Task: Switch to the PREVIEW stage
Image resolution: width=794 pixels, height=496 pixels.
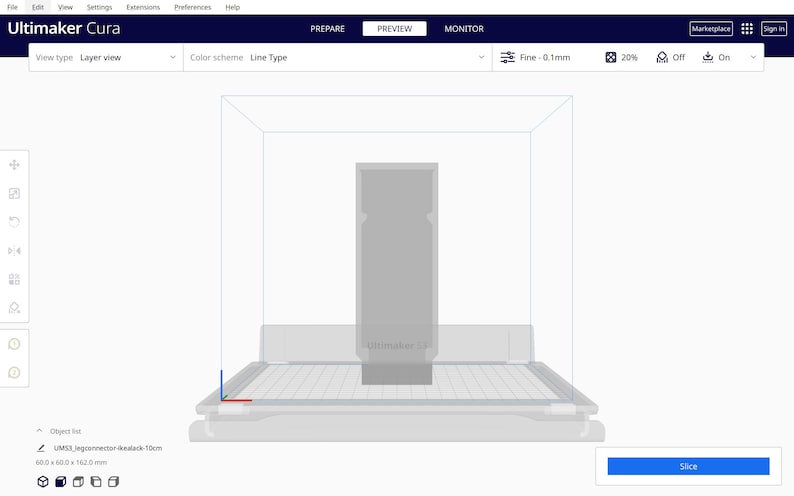Action: (394, 29)
